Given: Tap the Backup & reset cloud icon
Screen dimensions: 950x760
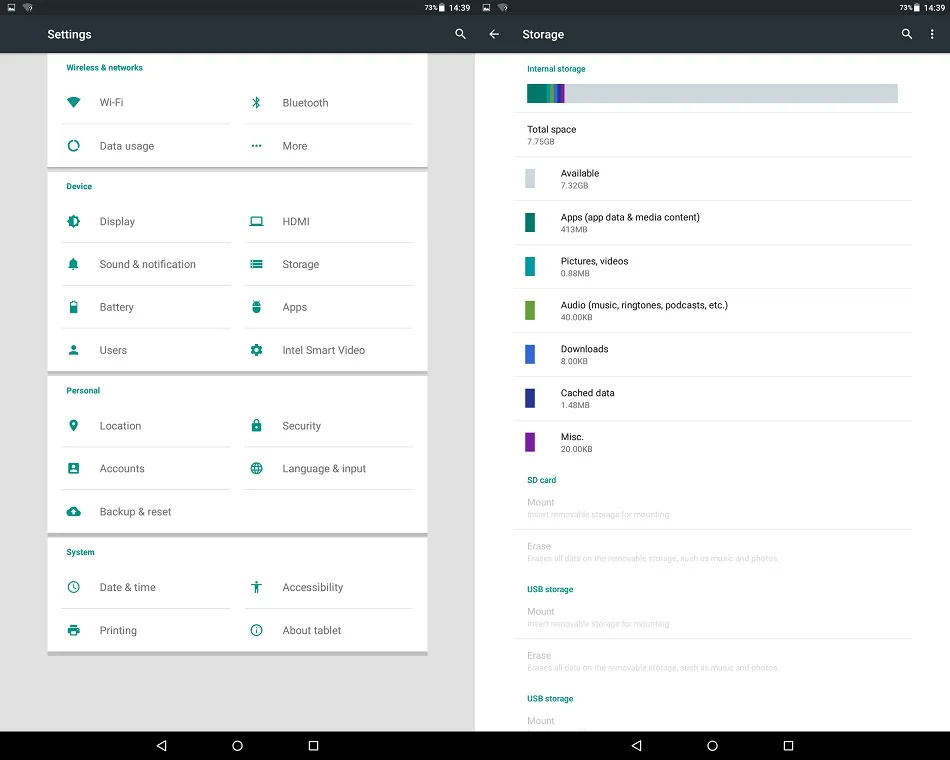Looking at the screenshot, I should pos(73,511).
